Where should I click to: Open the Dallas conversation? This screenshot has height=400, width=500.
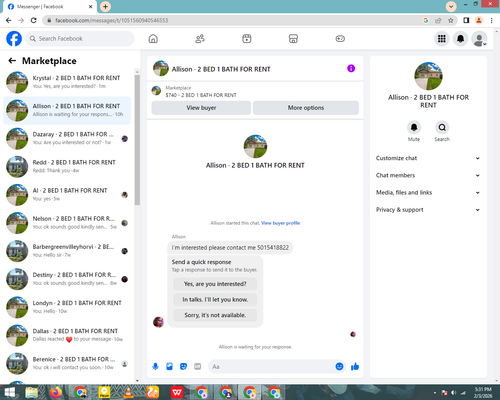67,335
